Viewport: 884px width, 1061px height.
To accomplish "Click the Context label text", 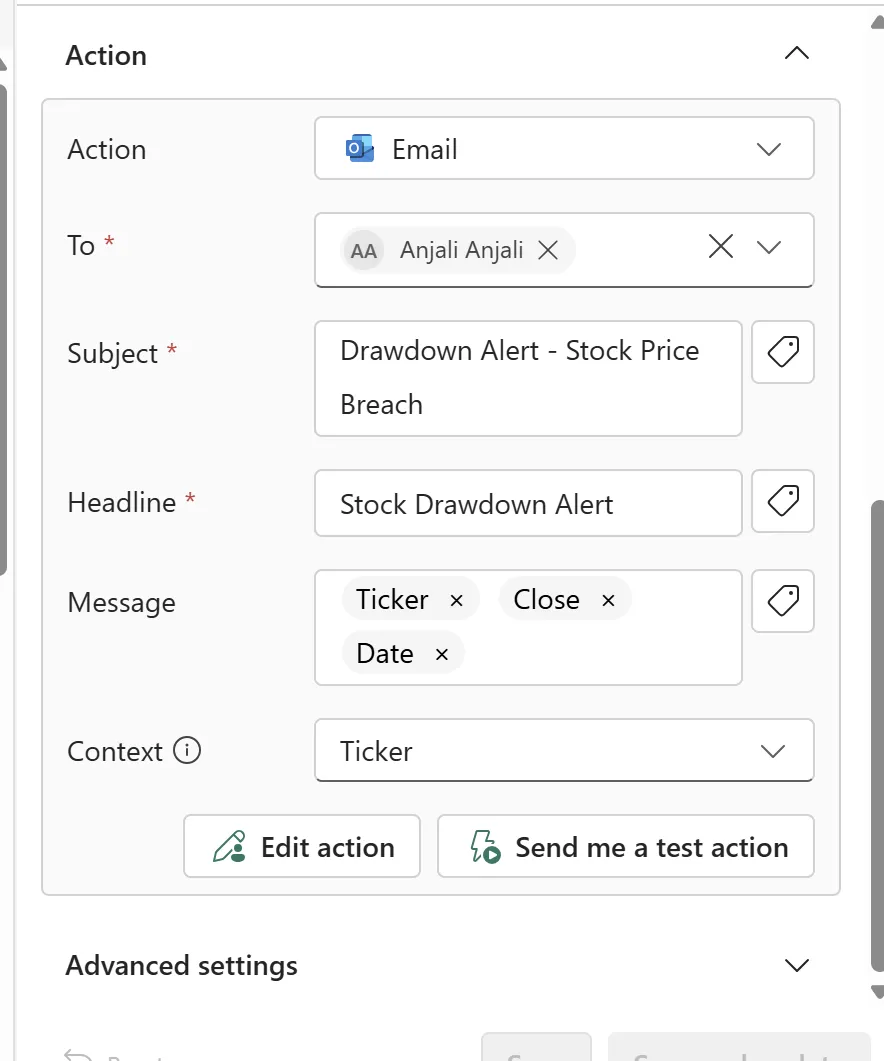I will point(115,751).
